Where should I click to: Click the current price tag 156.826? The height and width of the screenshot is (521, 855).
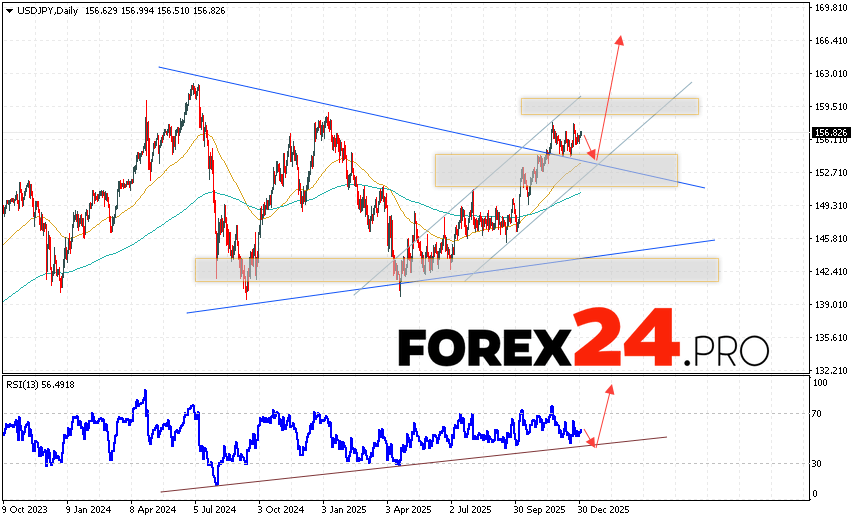(831, 132)
